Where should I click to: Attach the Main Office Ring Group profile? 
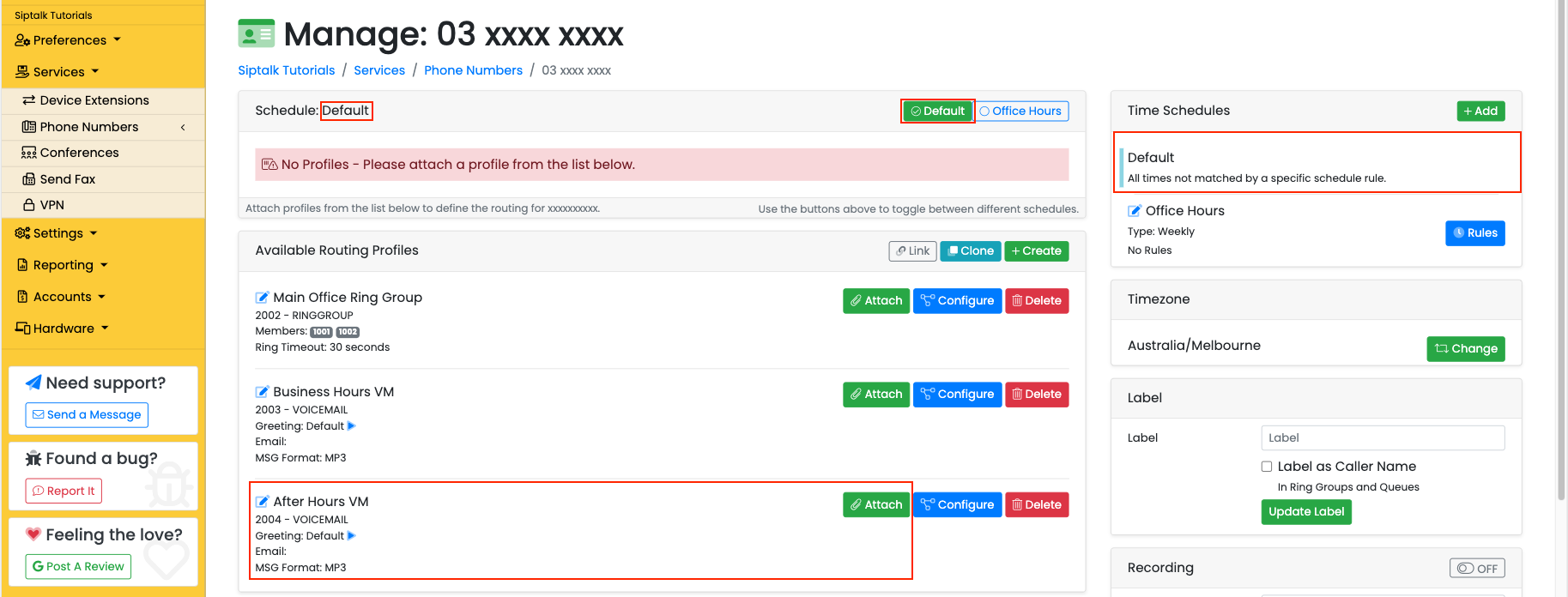(x=876, y=300)
